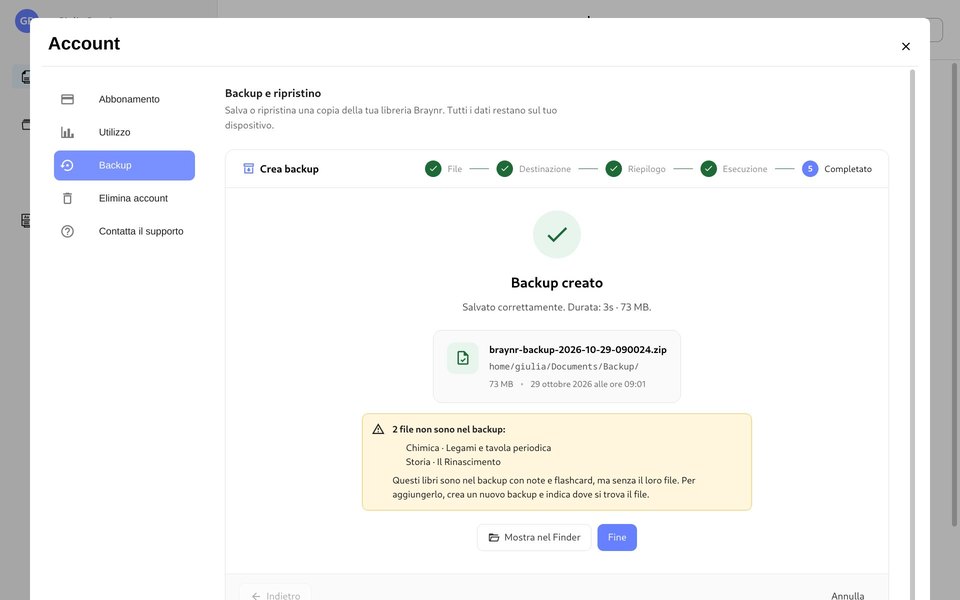This screenshot has width=960, height=600.
Task: Click the credit card Abbonamento icon
Action: (67, 99)
